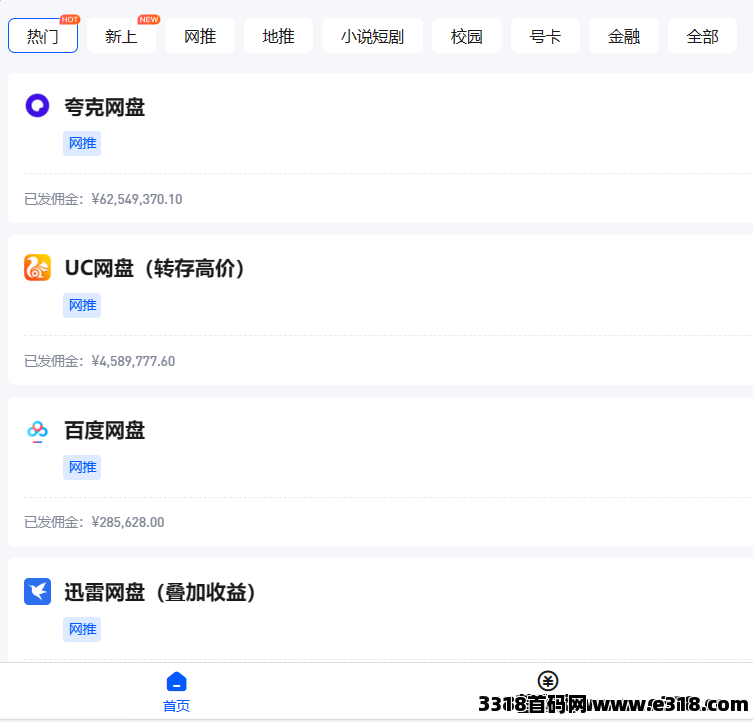Open the UC drive orange squirrel icon
This screenshot has height=722, width=753.
click(37, 268)
